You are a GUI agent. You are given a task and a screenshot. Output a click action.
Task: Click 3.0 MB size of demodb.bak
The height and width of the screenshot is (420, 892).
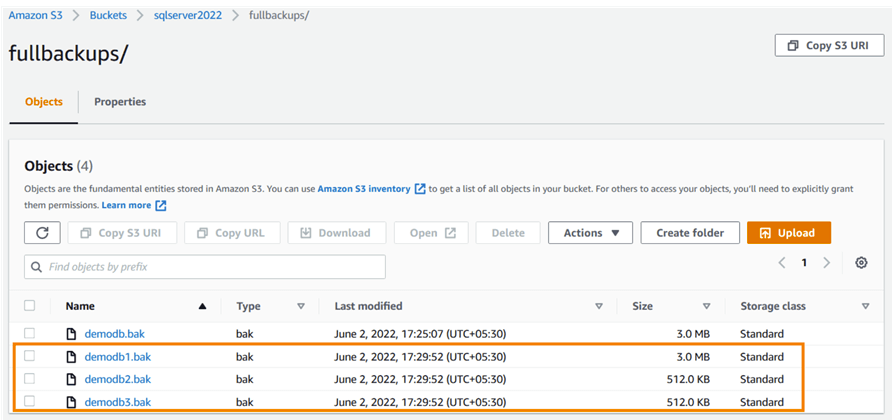point(691,334)
